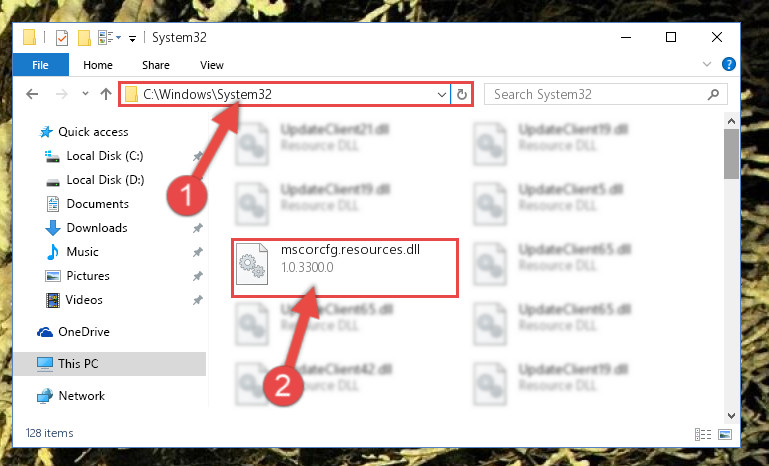Open the recent locations dropdown arrow
This screenshot has width=769, height=466.
pyautogui.click(x=85, y=93)
